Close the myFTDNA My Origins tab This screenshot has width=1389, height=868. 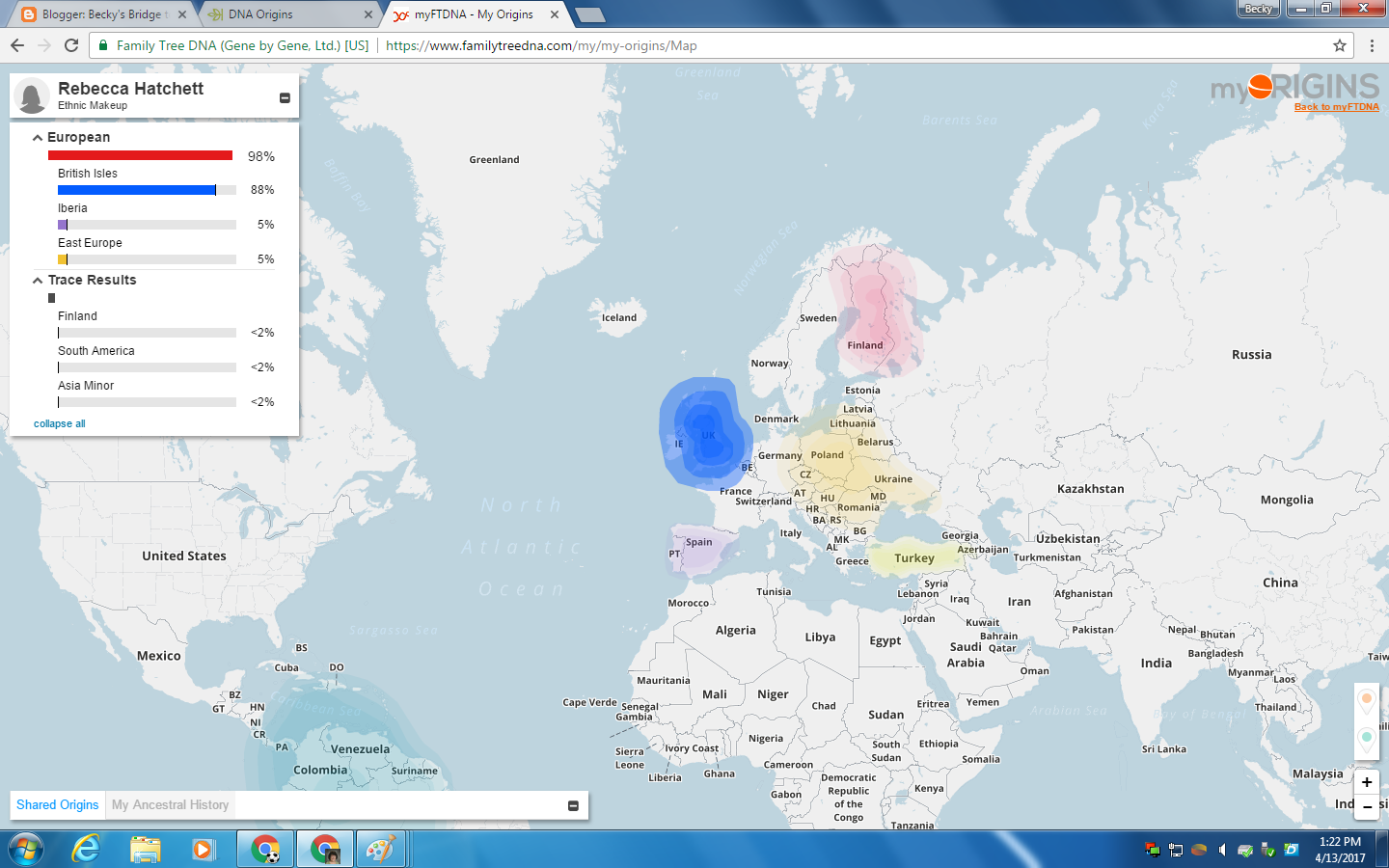click(x=555, y=14)
